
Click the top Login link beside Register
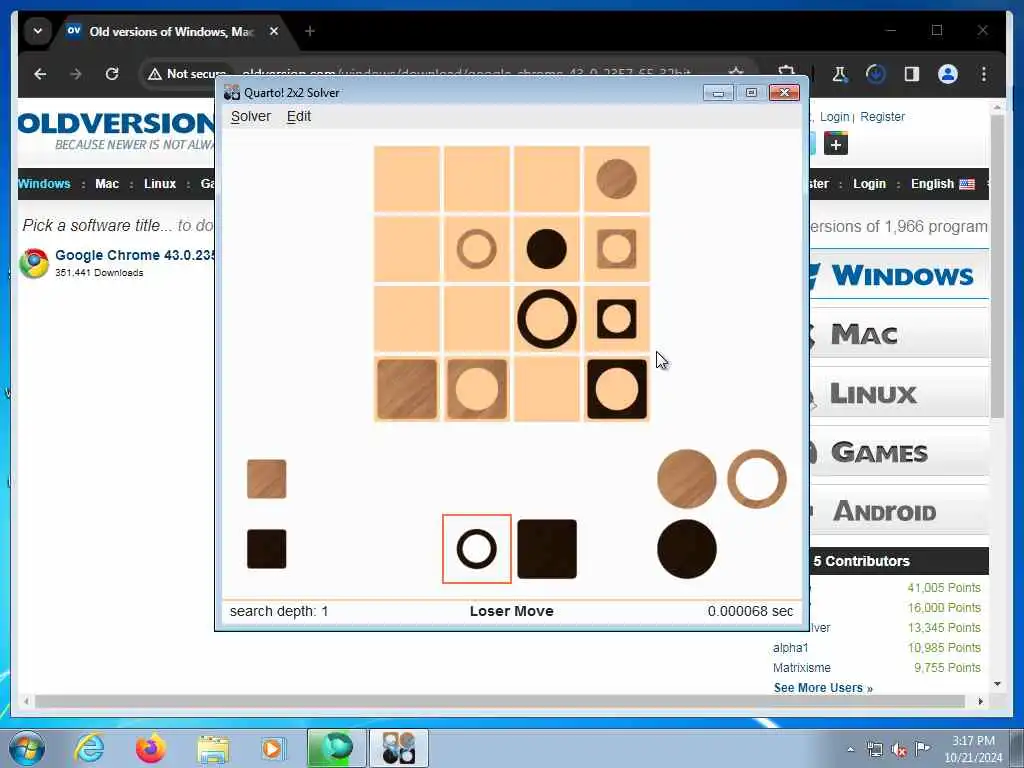pyautogui.click(x=835, y=116)
